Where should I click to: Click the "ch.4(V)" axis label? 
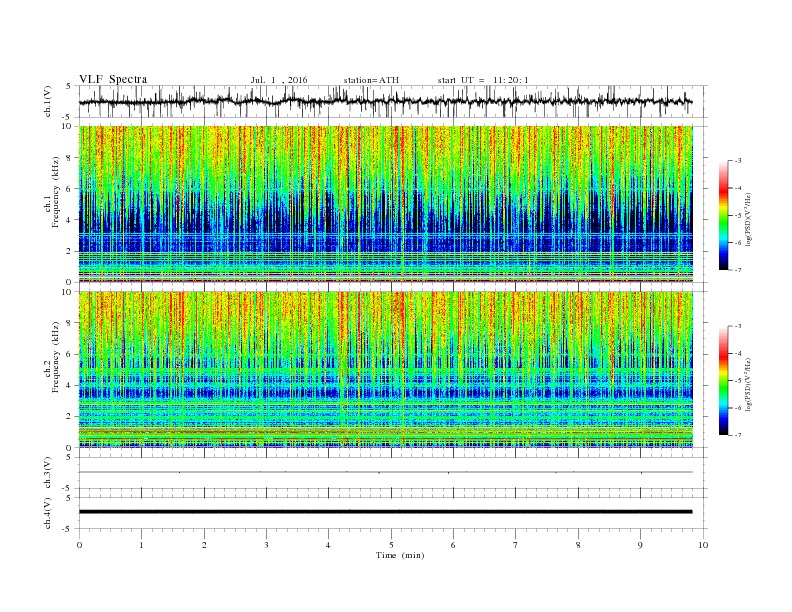48,513
